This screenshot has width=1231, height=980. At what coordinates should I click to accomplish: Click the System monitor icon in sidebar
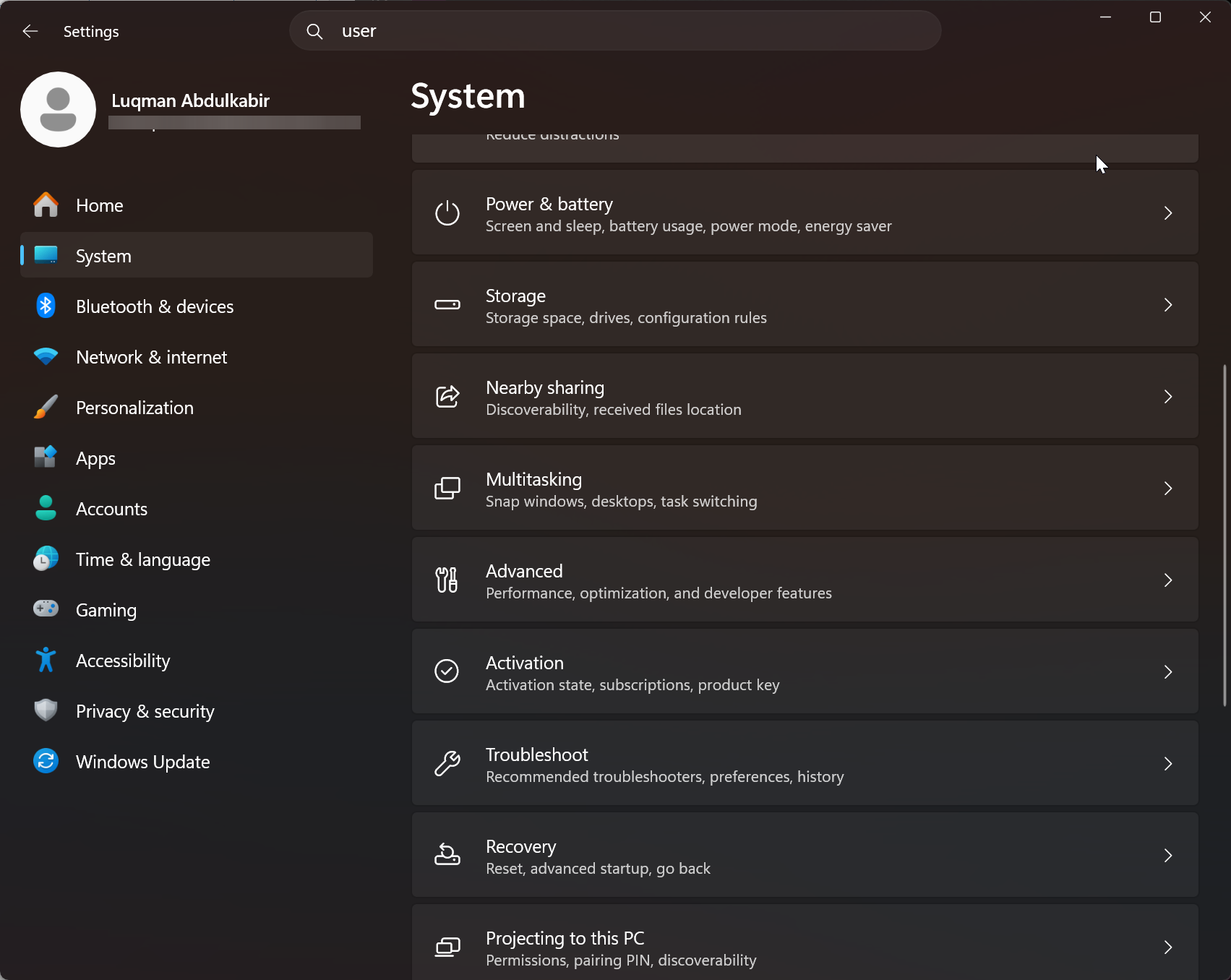coord(46,255)
